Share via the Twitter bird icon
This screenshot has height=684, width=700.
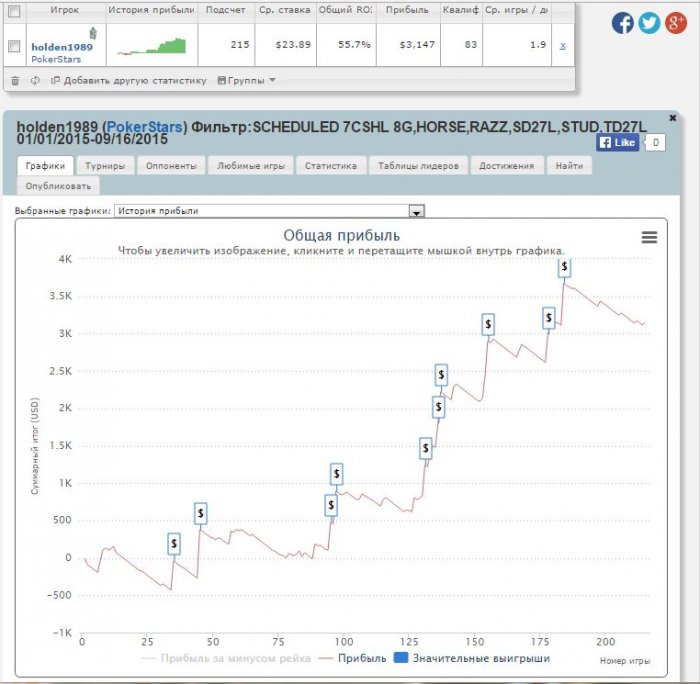649,23
